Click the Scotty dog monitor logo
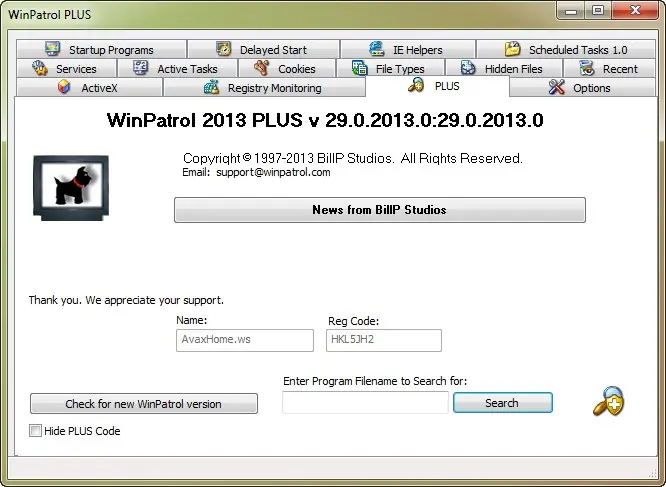Screen dimensions: 666x487 point(71,188)
